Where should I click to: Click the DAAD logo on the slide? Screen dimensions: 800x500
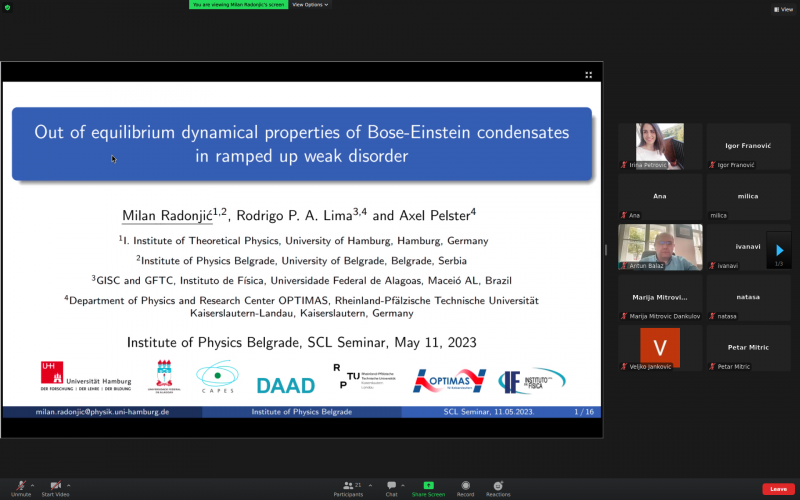[286, 385]
